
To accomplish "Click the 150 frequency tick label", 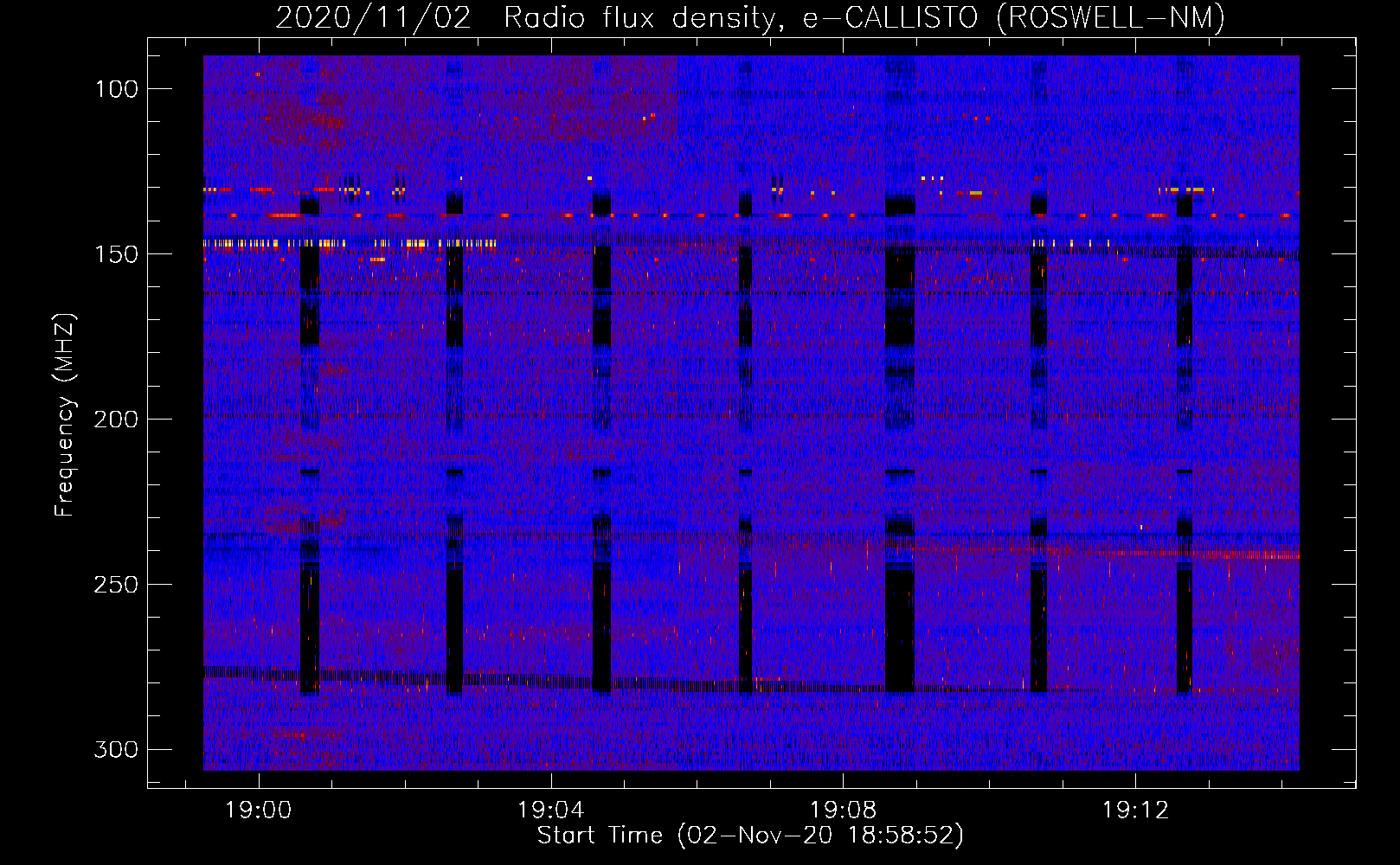I will [116, 254].
